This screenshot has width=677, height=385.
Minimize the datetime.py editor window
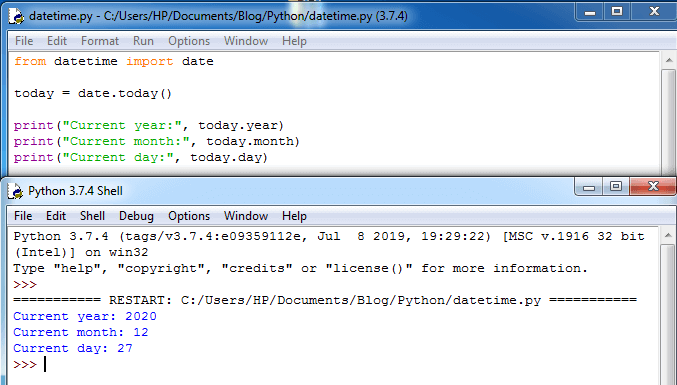(x=590, y=12)
